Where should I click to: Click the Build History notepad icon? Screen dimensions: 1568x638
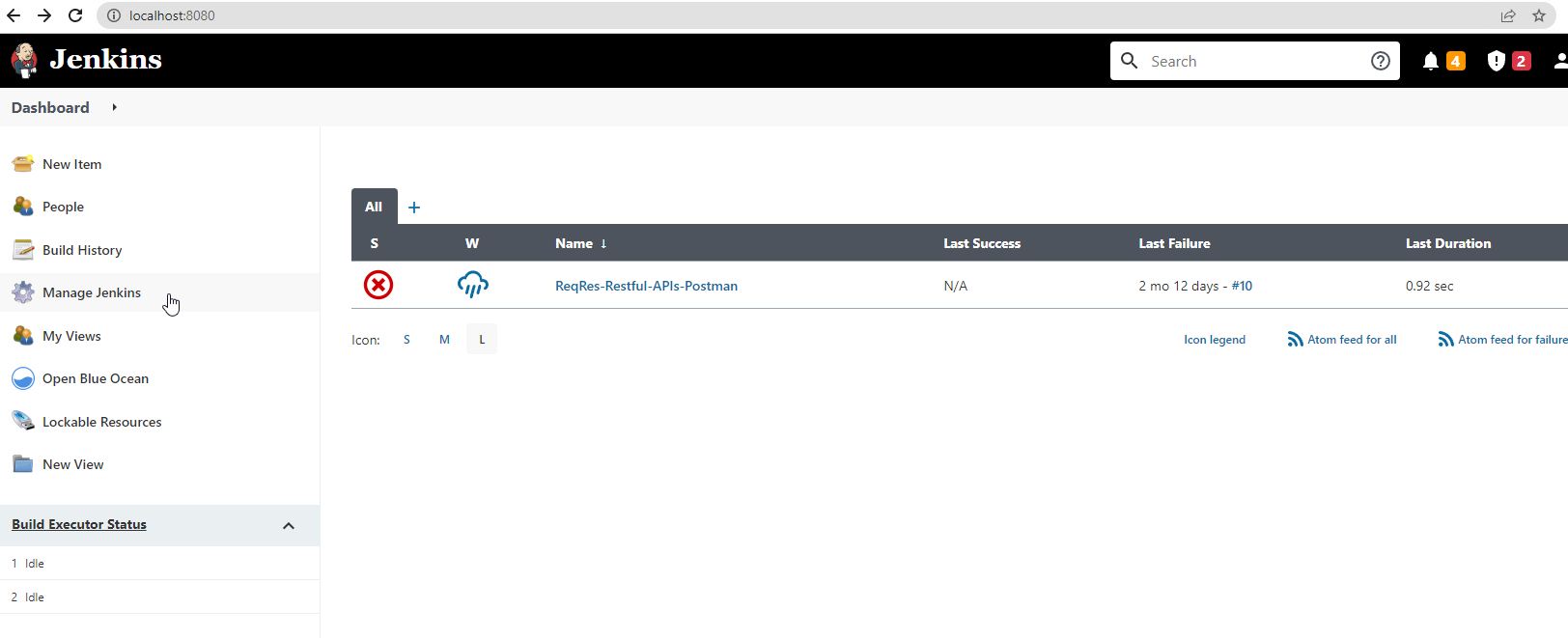coord(23,250)
